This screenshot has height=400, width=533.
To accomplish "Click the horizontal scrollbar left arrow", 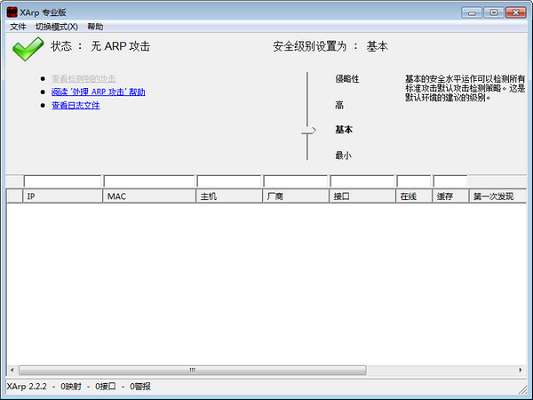I will click(x=12, y=370).
